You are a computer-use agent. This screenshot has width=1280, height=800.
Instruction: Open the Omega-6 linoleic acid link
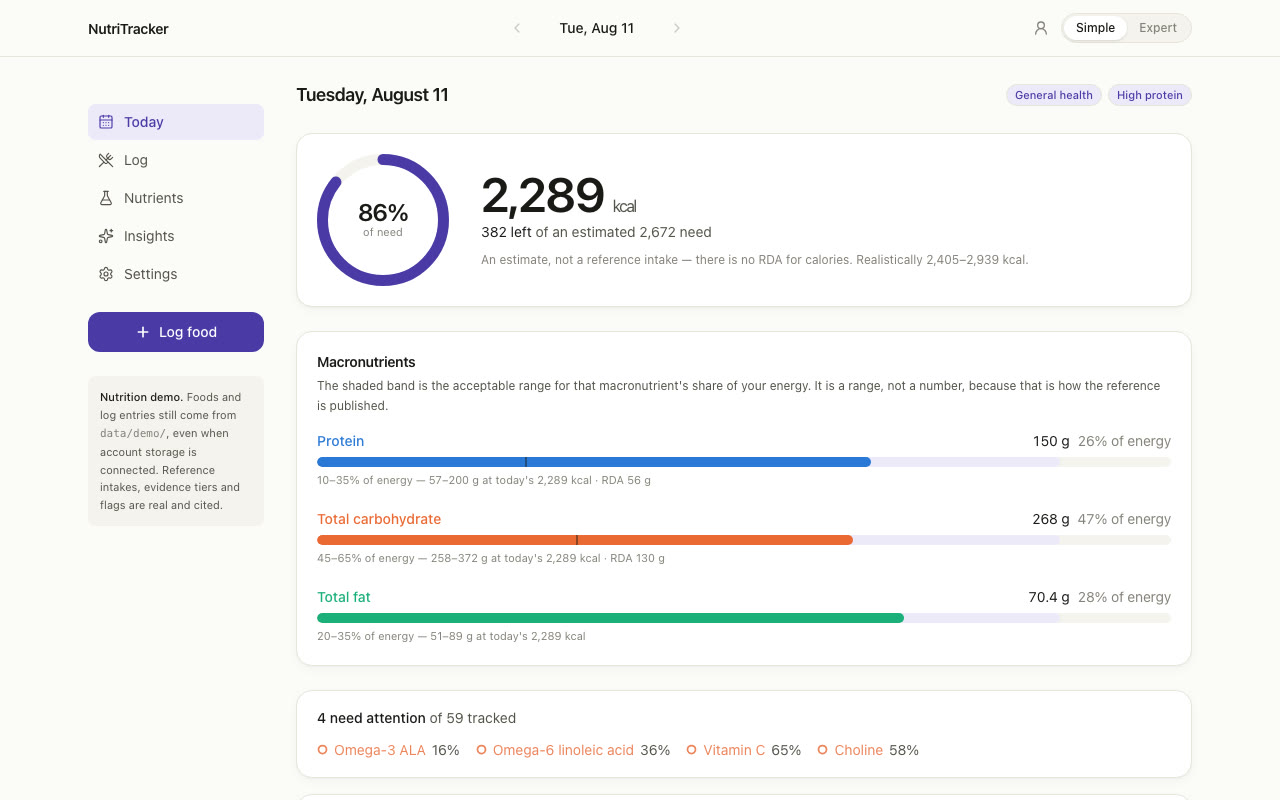coord(563,750)
